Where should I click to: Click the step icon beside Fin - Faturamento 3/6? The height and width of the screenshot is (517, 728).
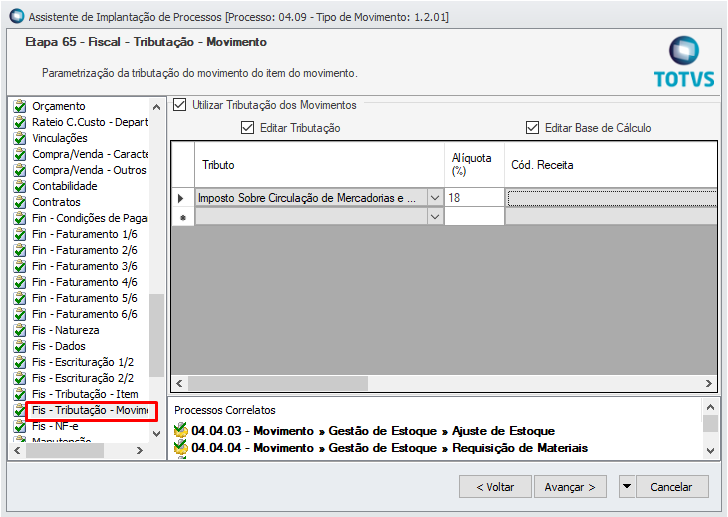point(20,266)
